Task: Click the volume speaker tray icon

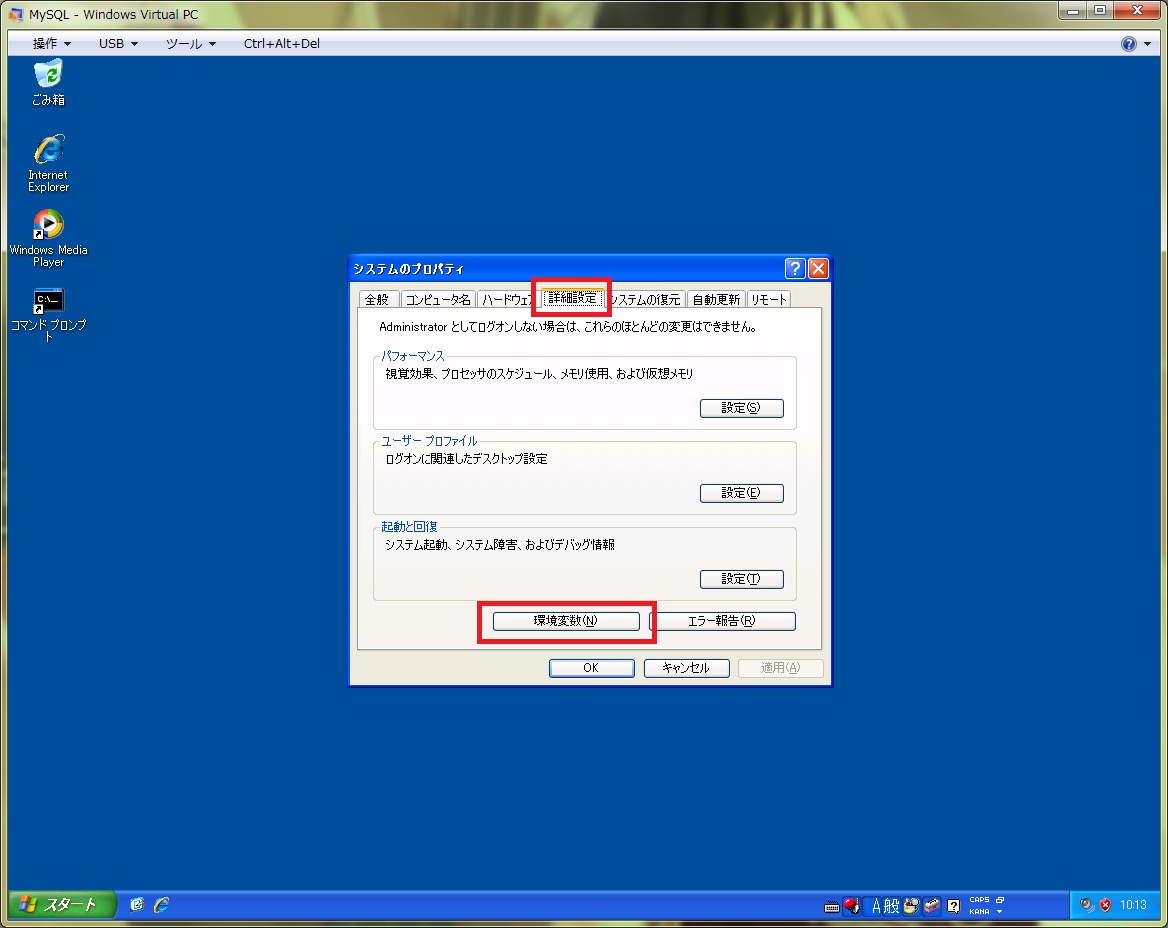Action: coord(1087,904)
